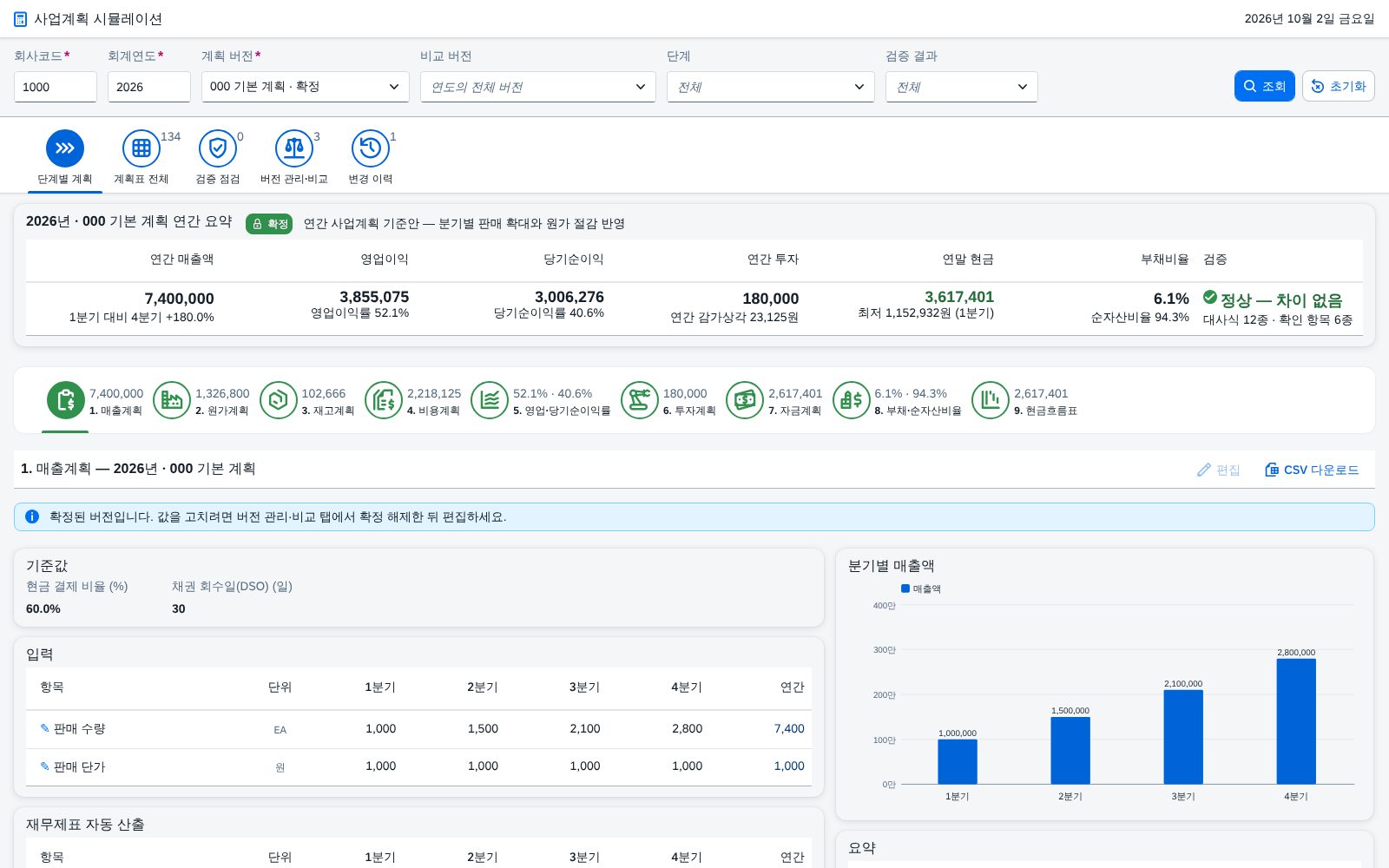Select step 1 매출계획 clipboard icon
Image resolution: width=1389 pixels, height=868 pixels.
click(66, 400)
